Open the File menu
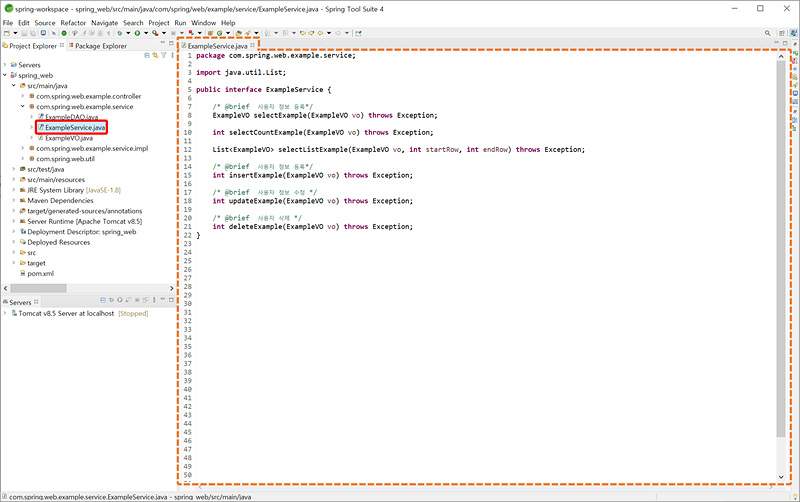Screen dimensions: 800x502 8,23
